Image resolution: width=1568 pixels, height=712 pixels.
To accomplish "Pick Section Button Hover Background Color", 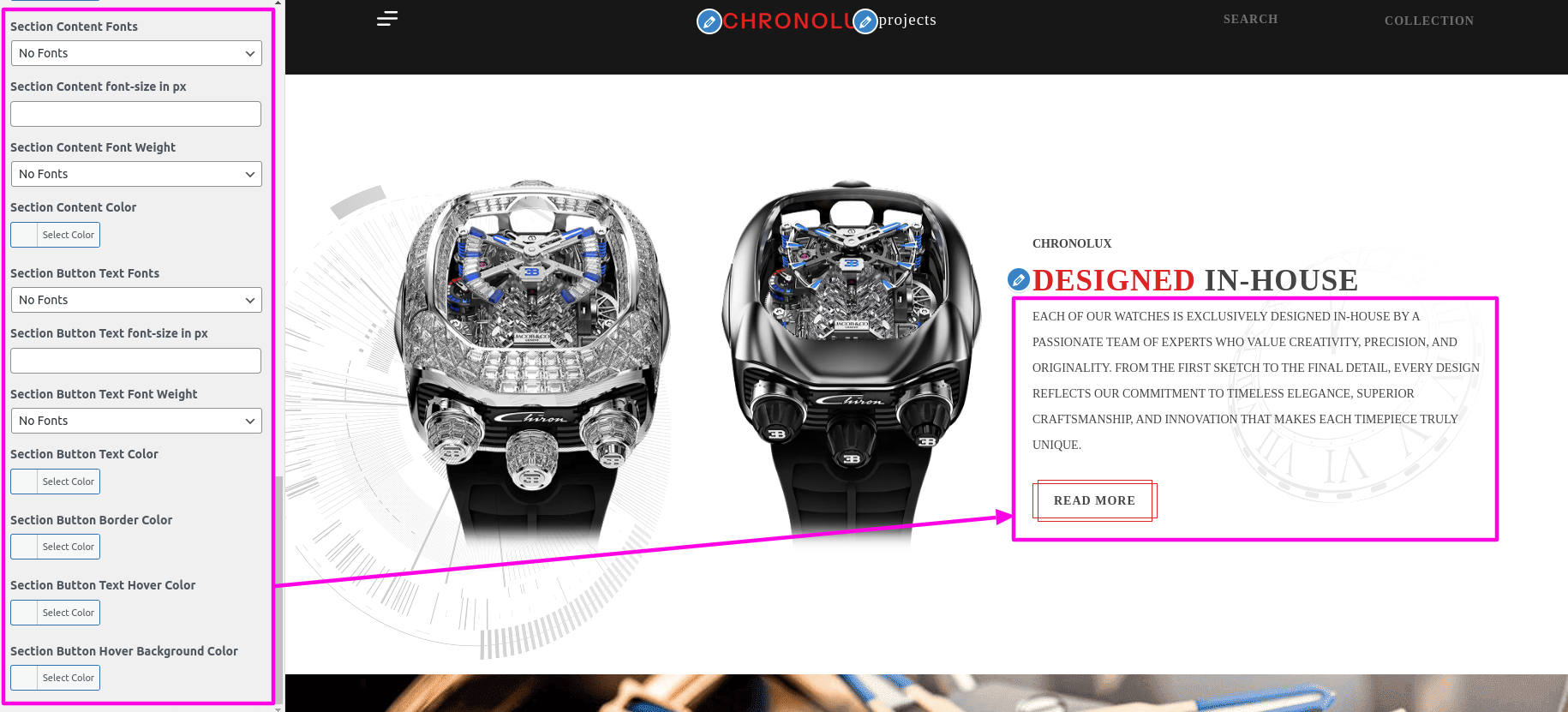I will tap(56, 678).
